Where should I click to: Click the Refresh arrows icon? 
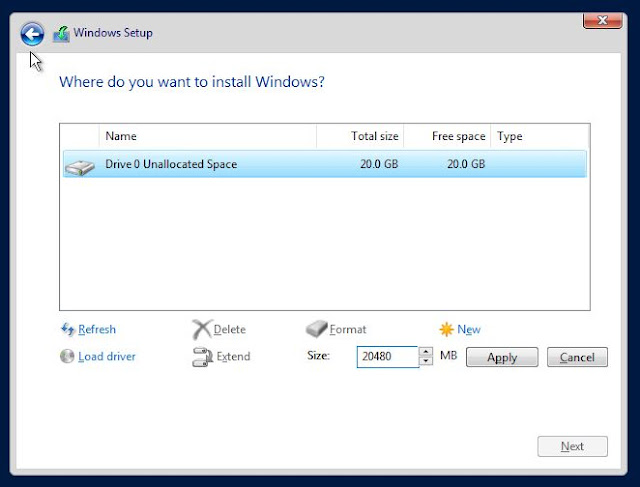(67, 329)
